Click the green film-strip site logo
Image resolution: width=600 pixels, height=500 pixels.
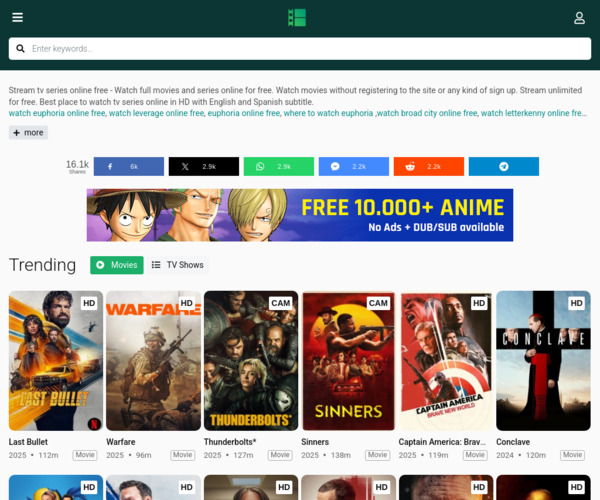tap(297, 18)
